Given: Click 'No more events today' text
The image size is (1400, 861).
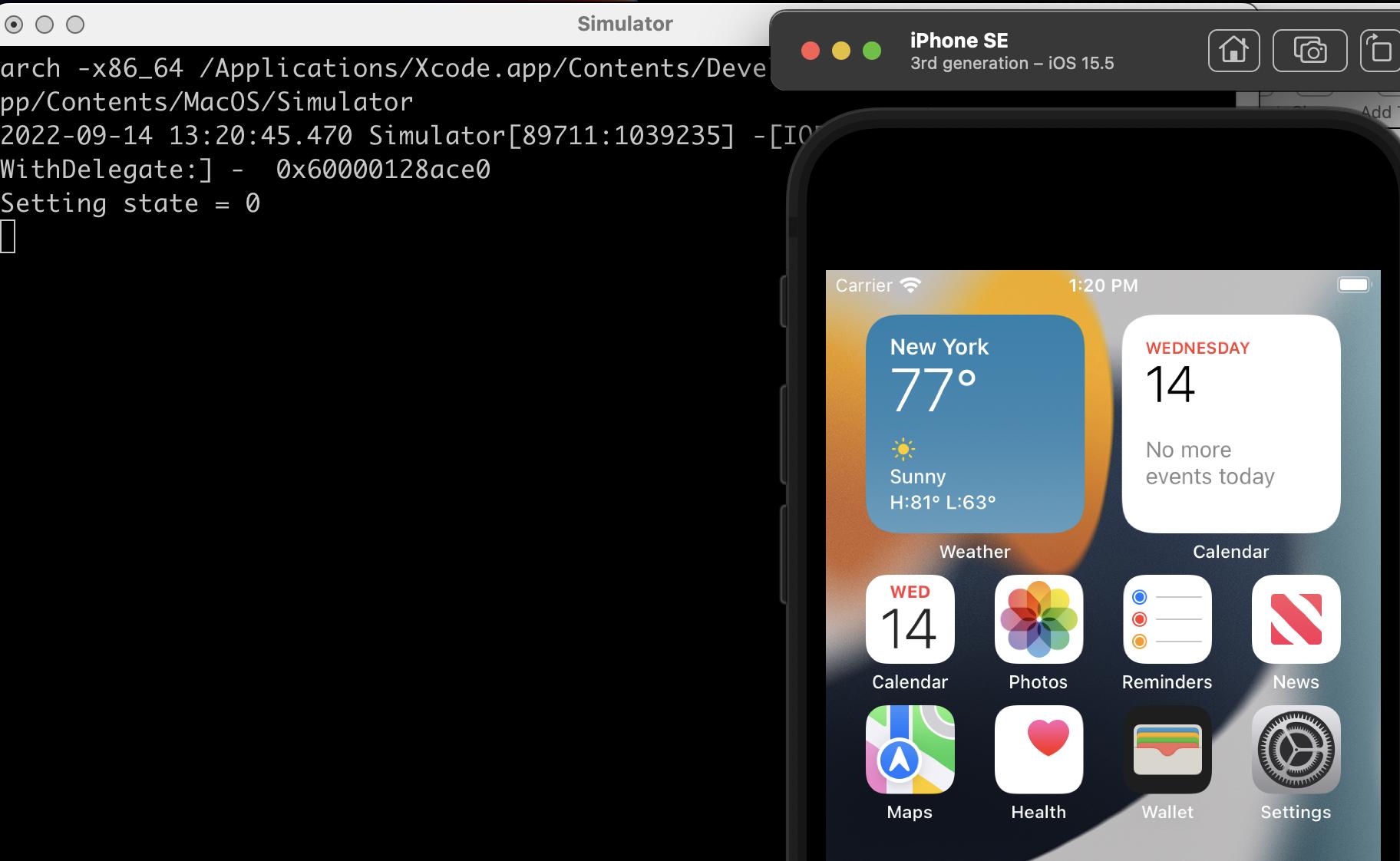Looking at the screenshot, I should [x=1210, y=463].
